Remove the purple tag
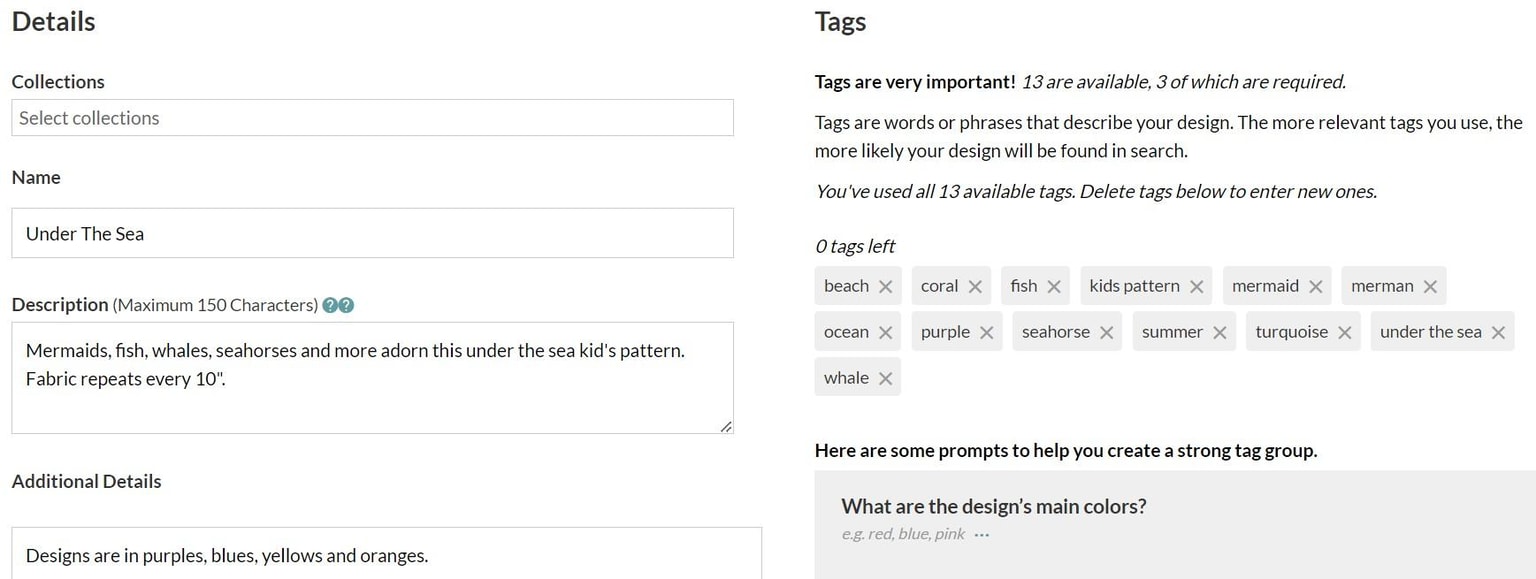 pyautogui.click(x=986, y=332)
